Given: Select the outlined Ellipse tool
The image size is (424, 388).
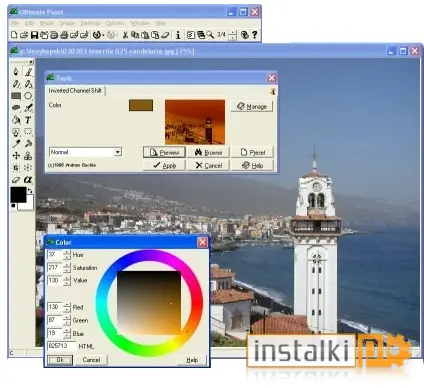Looking at the screenshot, I should point(28,96).
